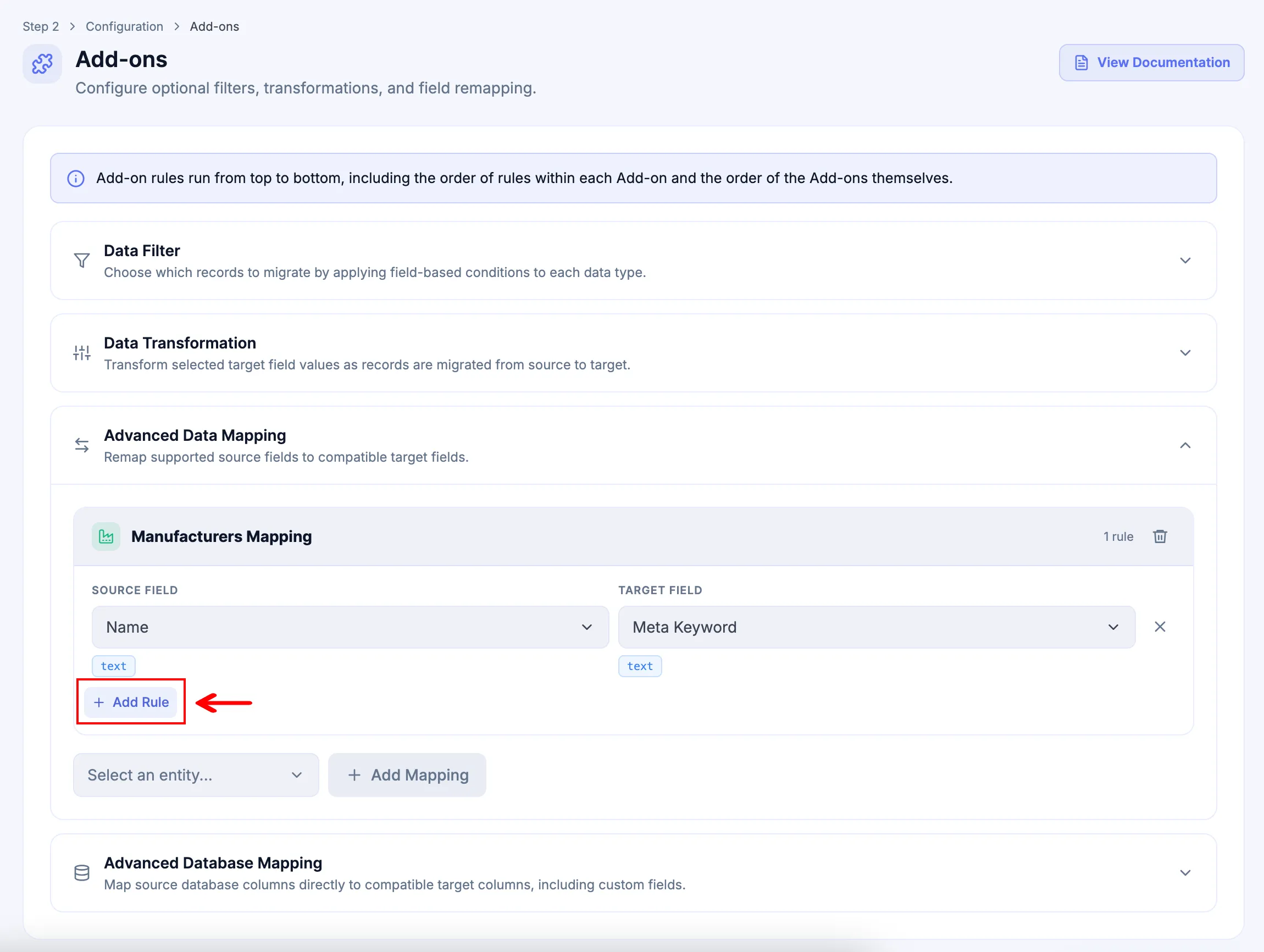Click the plus icon in Add Mapping

tap(354, 775)
